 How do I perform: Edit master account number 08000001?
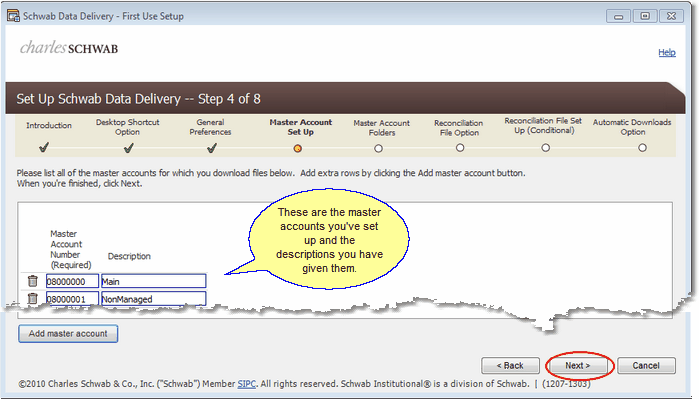pos(72,298)
